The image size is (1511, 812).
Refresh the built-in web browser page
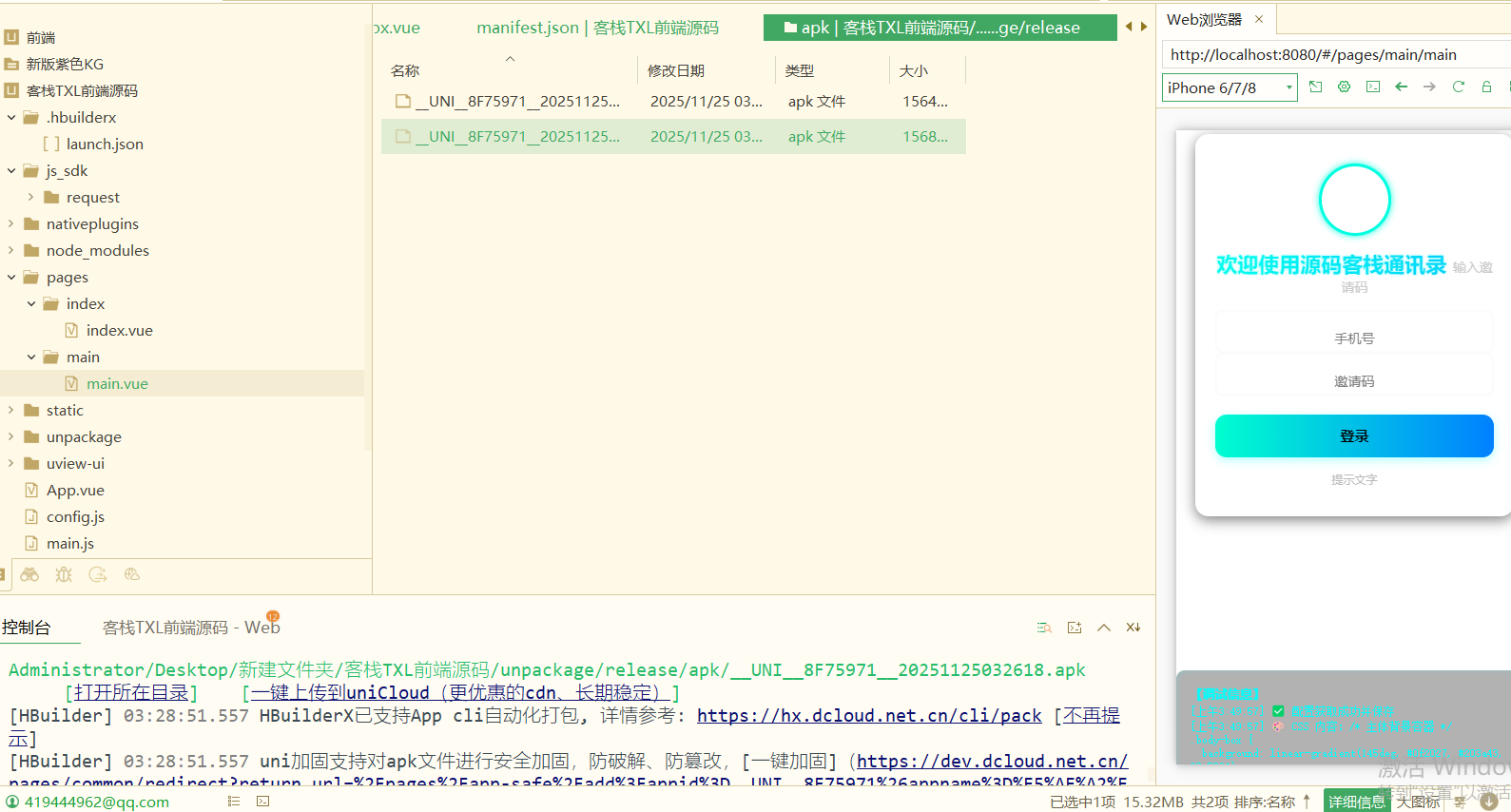click(1458, 87)
